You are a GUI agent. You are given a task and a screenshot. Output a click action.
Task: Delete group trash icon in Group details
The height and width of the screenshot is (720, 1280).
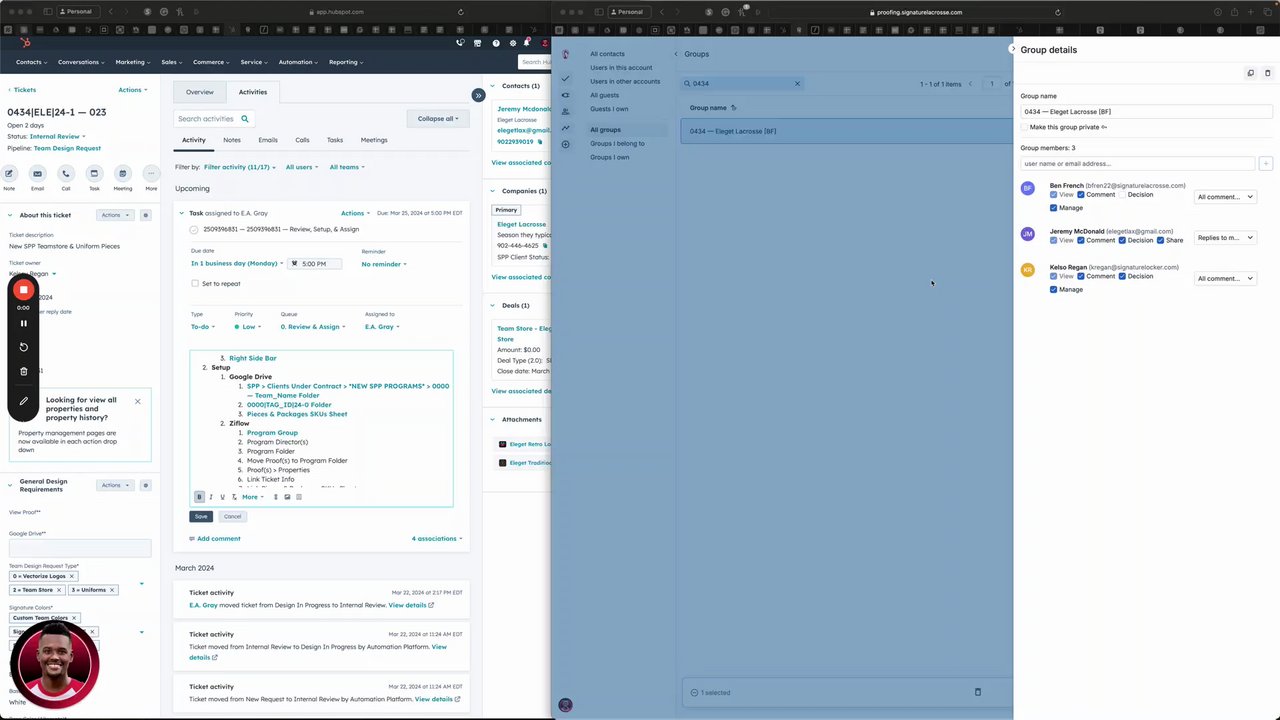pyautogui.click(x=1268, y=73)
